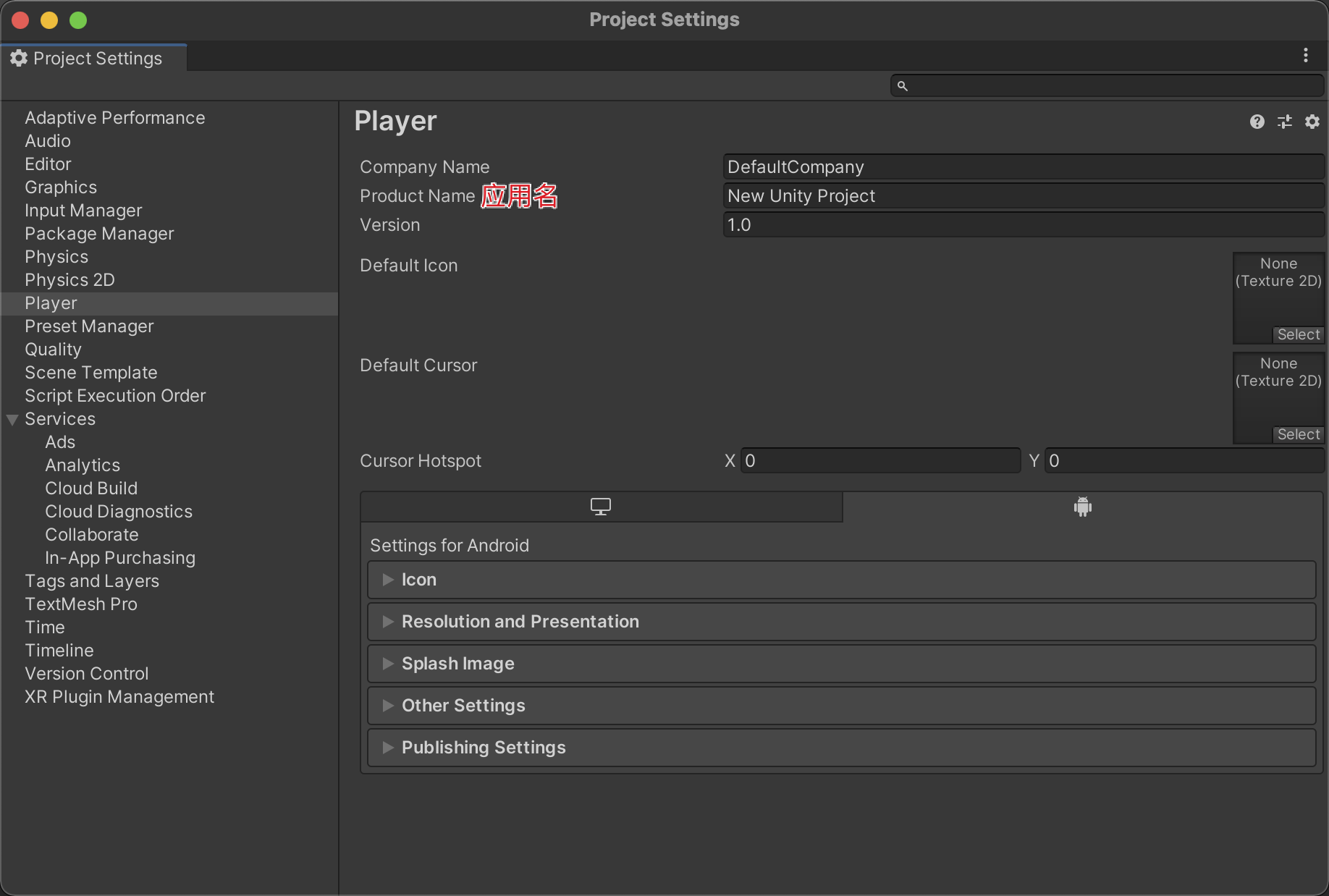The width and height of the screenshot is (1329, 896).
Task: Expand the Other Settings section
Action: pyautogui.click(x=842, y=706)
